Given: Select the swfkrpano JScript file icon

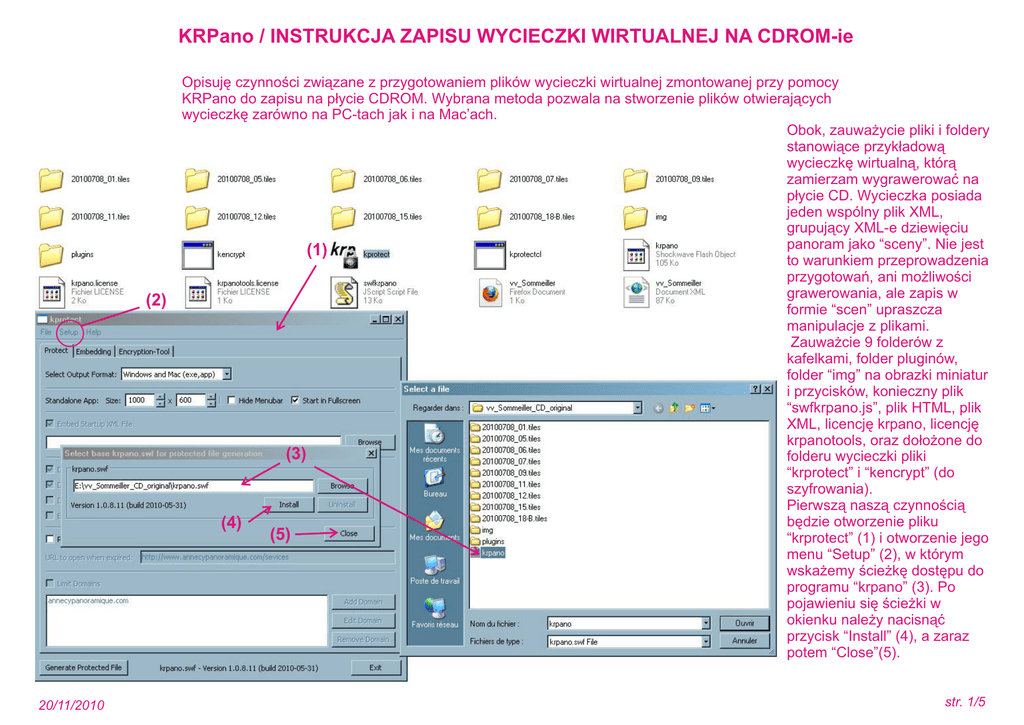Looking at the screenshot, I should (344, 292).
